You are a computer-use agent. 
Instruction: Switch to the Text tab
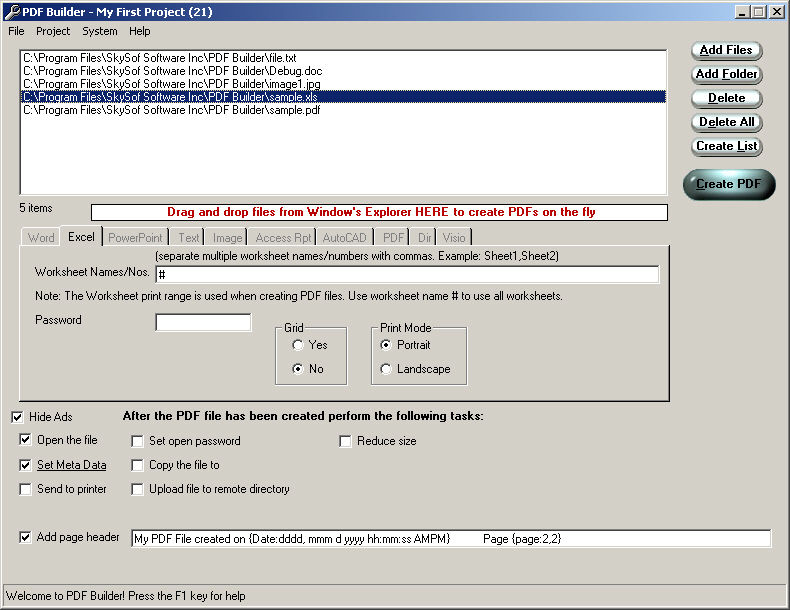click(188, 238)
